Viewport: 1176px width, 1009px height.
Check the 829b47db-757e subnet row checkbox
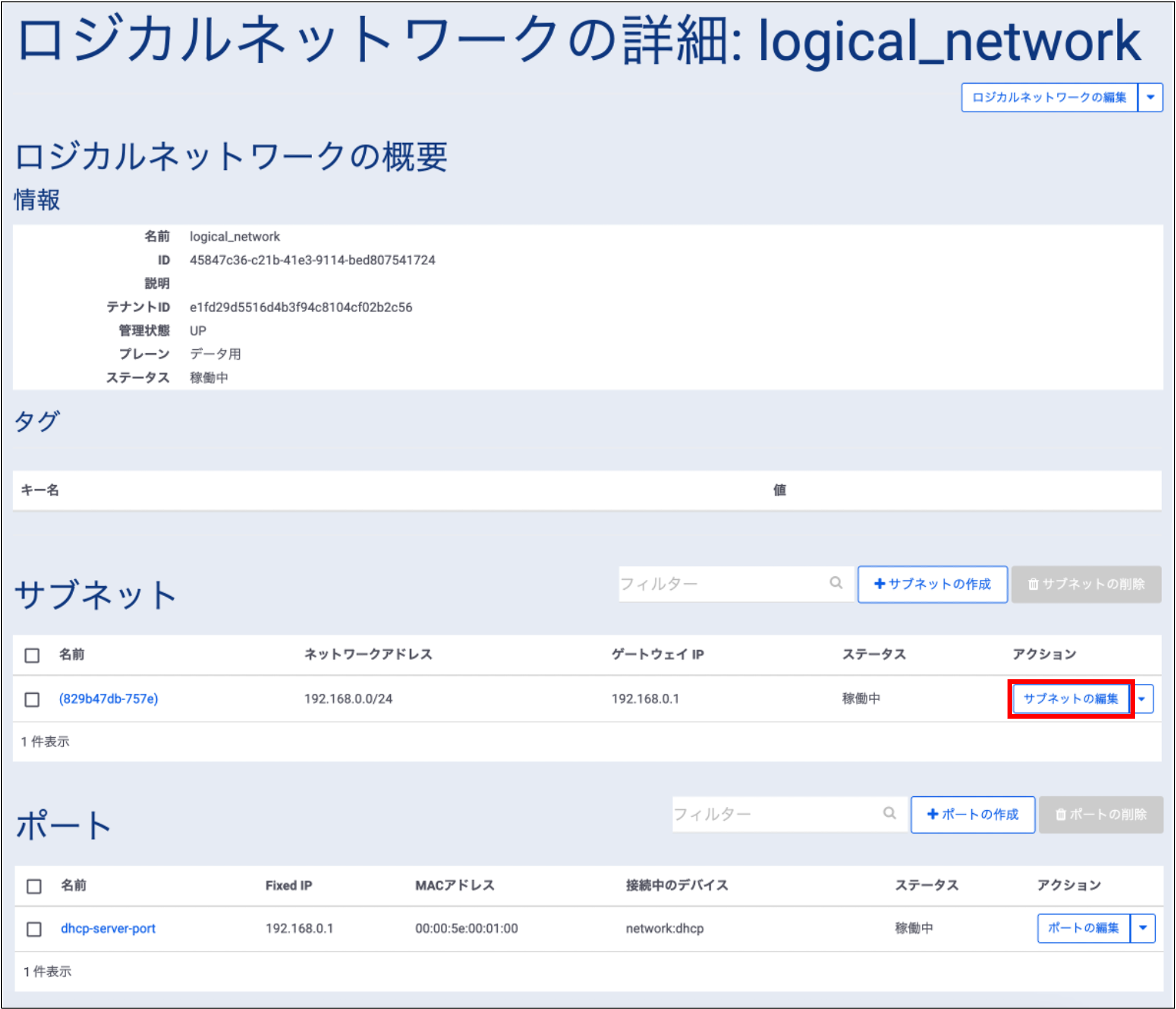[x=32, y=699]
